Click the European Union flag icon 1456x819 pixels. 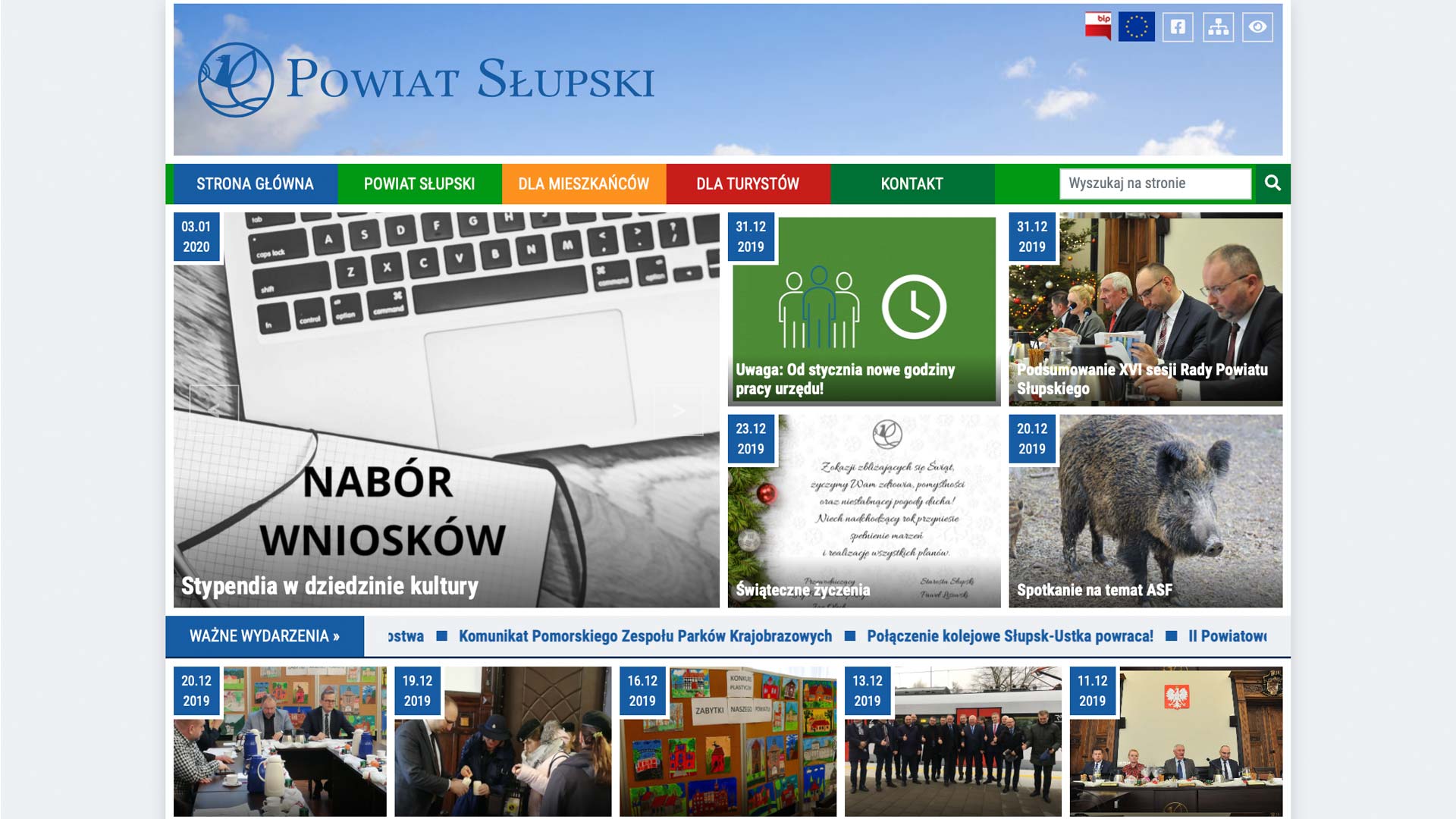pyautogui.click(x=1136, y=27)
